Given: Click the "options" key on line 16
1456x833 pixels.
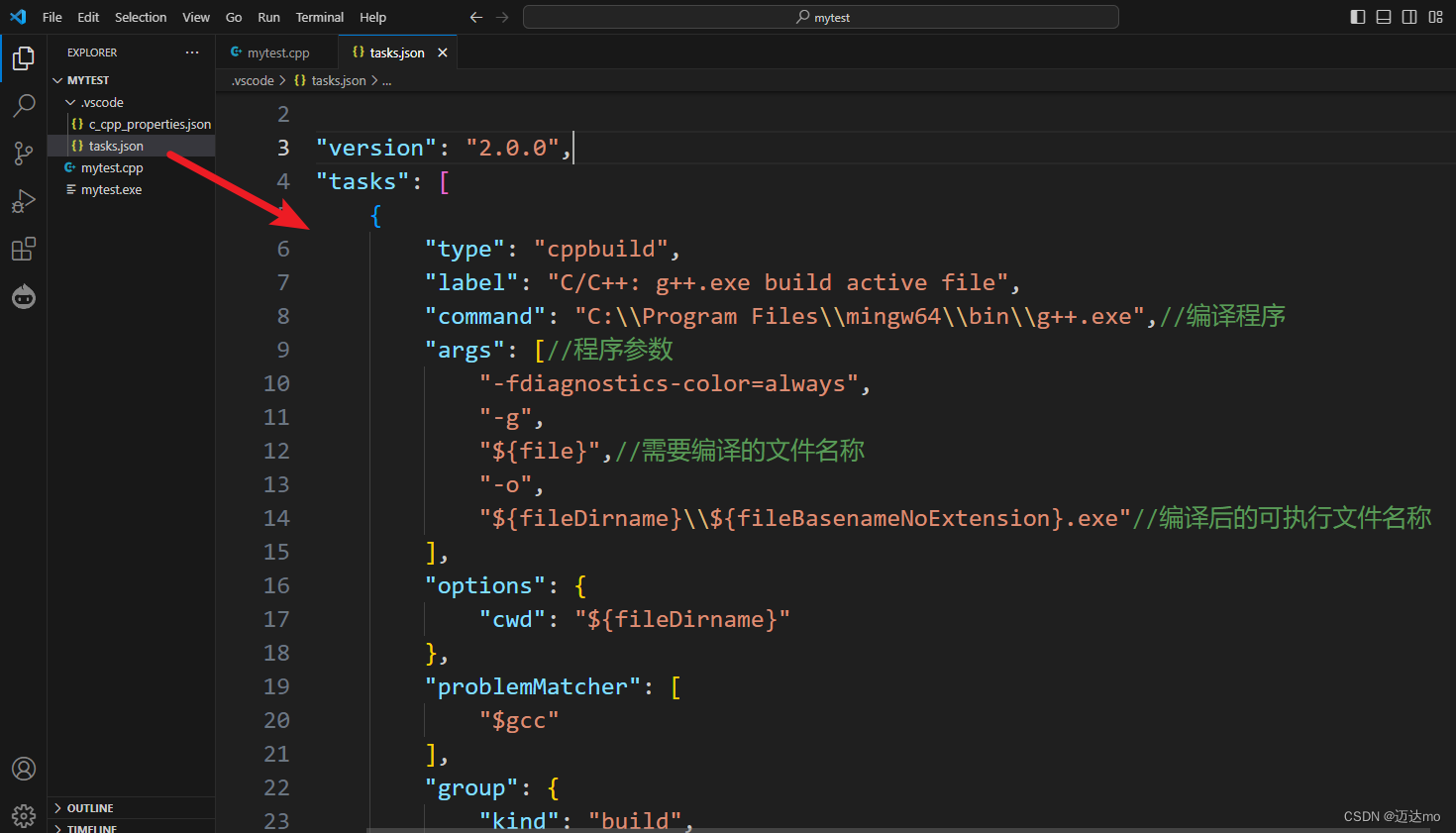Looking at the screenshot, I should pos(485,585).
